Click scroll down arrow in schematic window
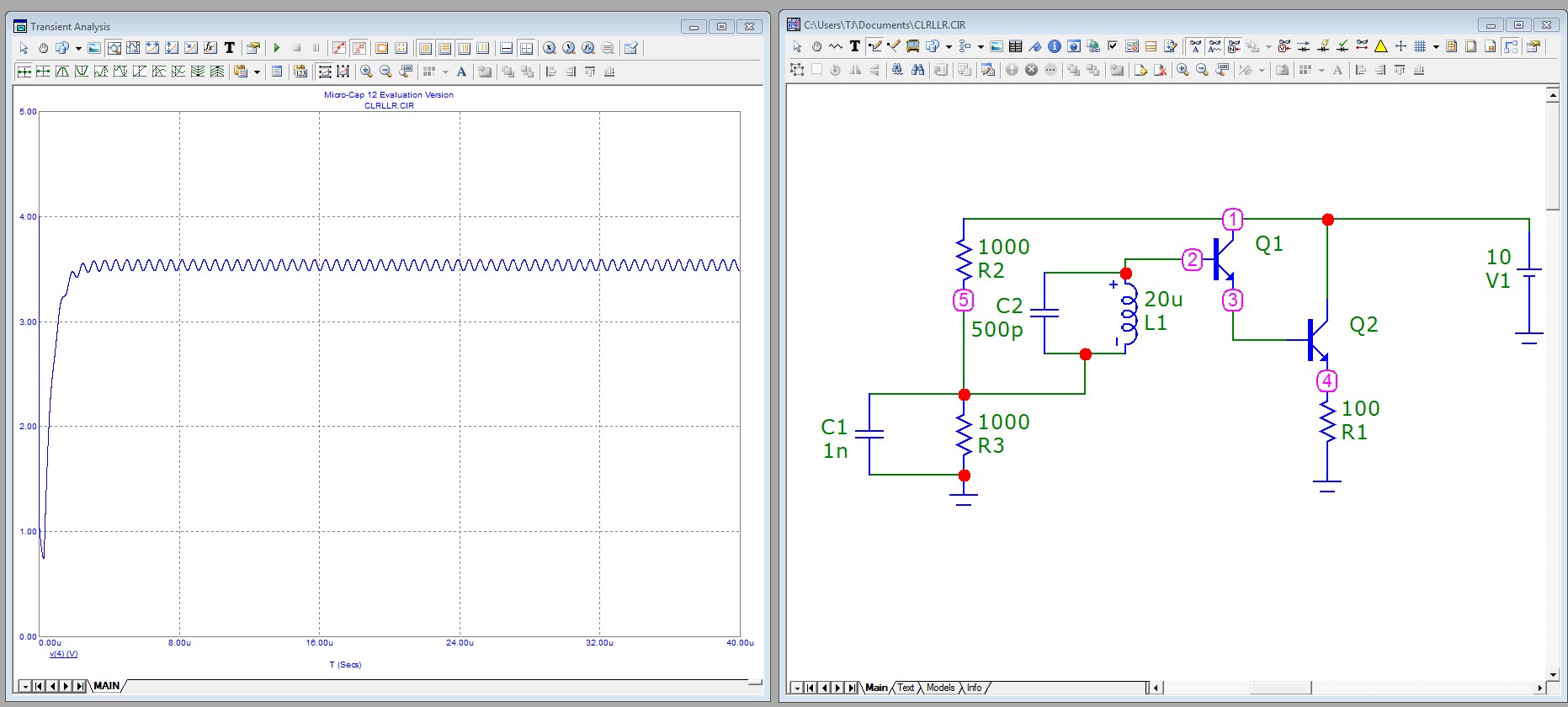 pos(1554,674)
